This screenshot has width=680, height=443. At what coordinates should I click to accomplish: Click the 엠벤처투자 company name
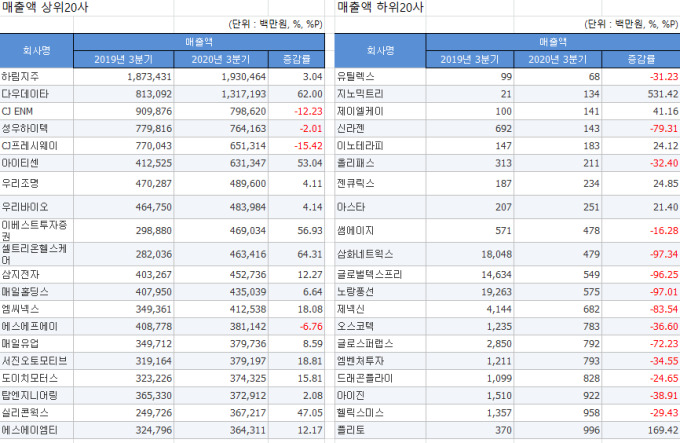pos(360,361)
